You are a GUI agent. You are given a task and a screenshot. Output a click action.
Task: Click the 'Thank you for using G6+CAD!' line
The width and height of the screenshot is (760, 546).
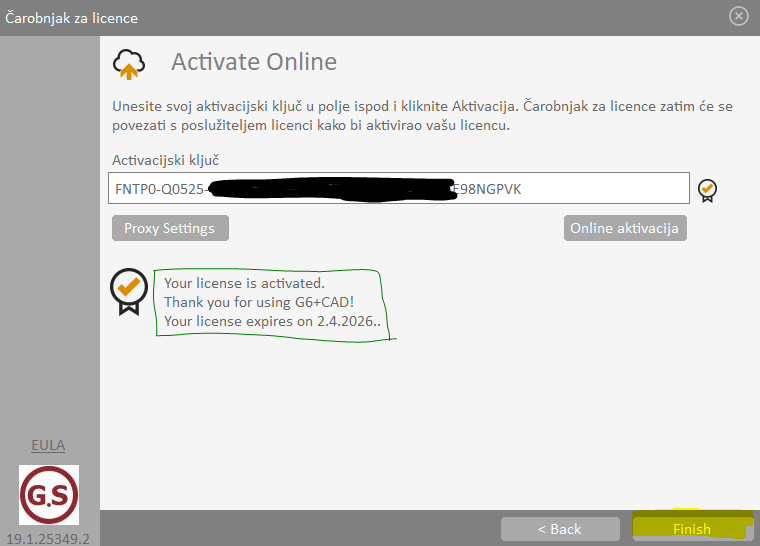tap(261, 303)
